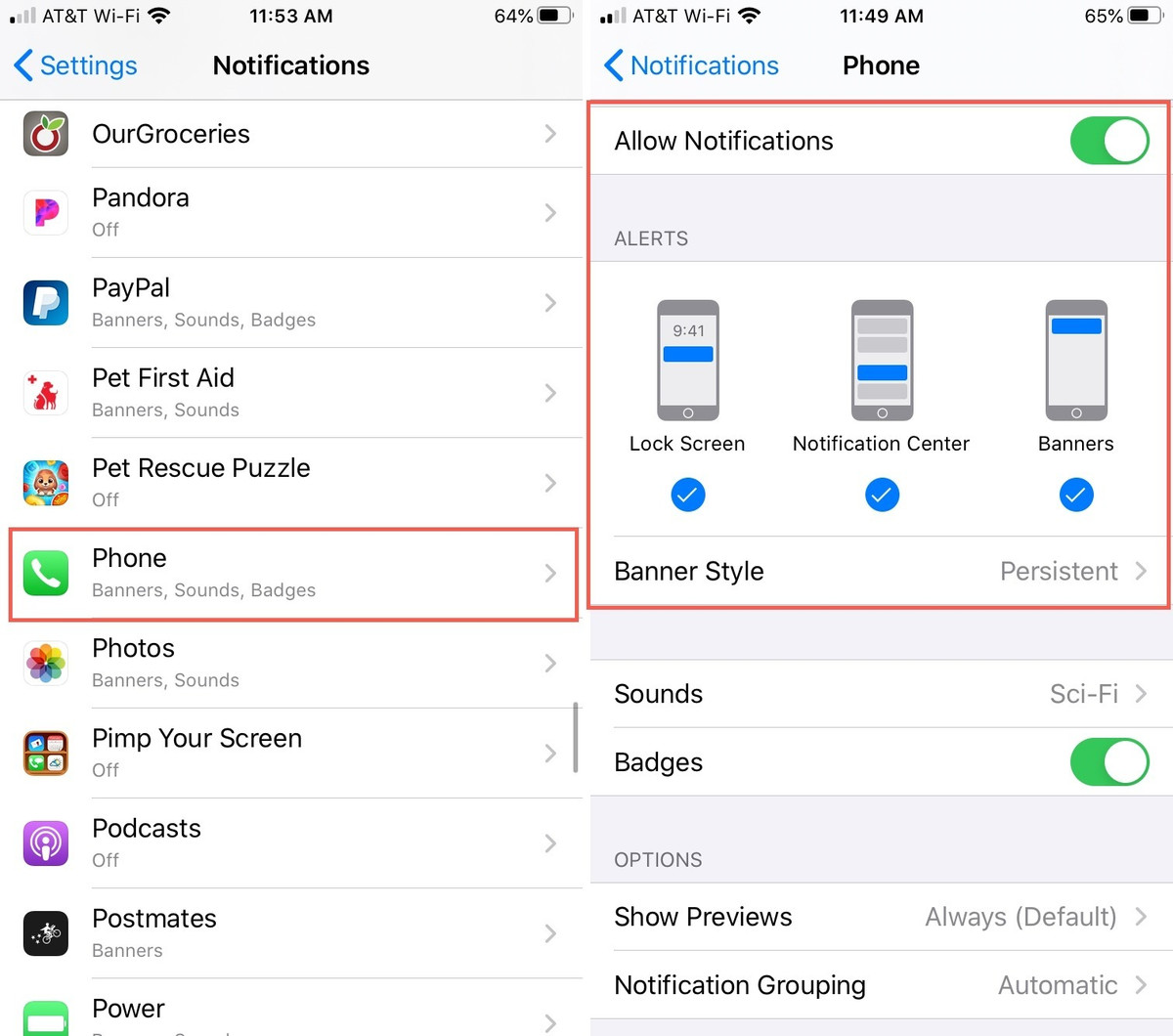Open the Pet First Aid icon

click(46, 393)
